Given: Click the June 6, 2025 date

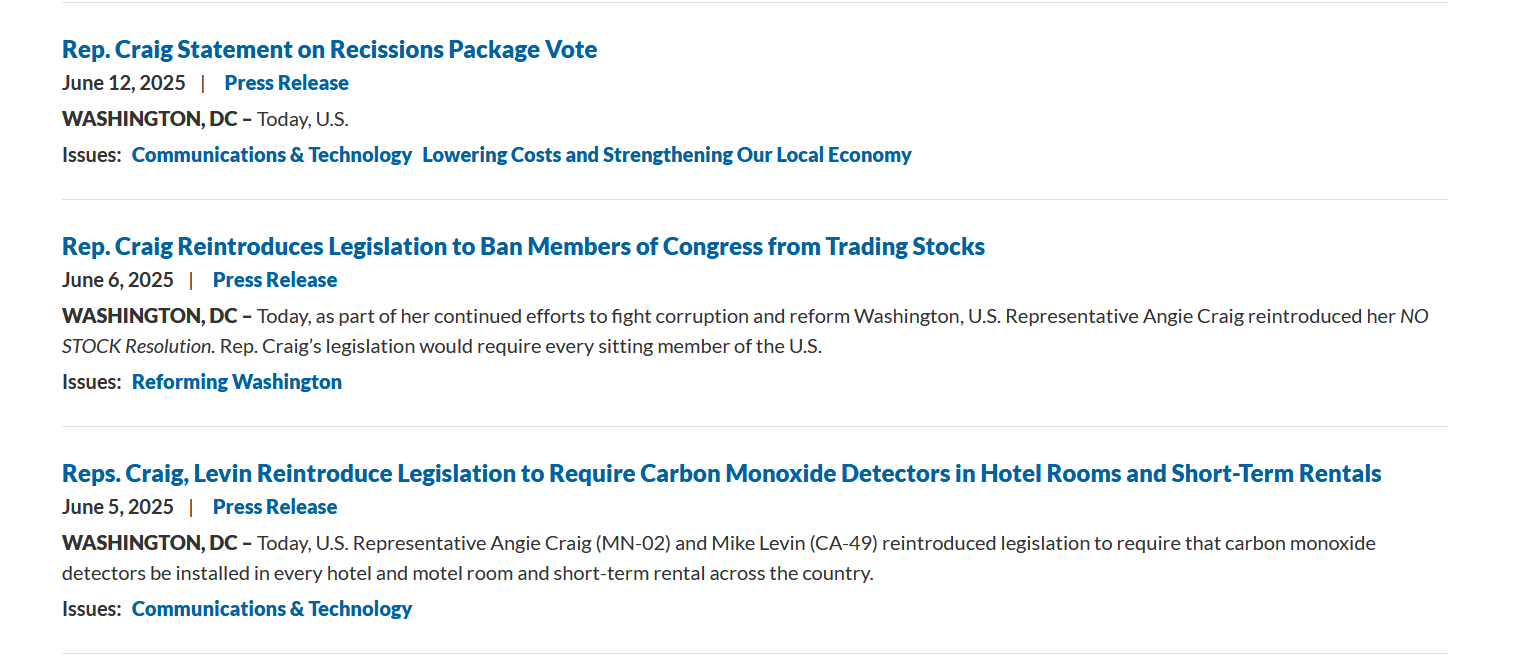Looking at the screenshot, I should 118,280.
